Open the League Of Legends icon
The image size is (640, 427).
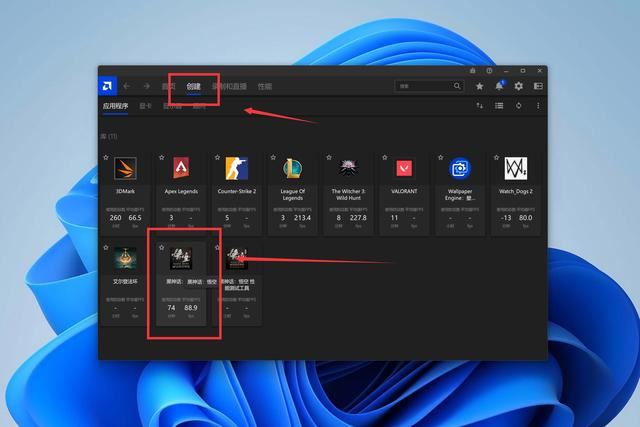pyautogui.click(x=292, y=168)
